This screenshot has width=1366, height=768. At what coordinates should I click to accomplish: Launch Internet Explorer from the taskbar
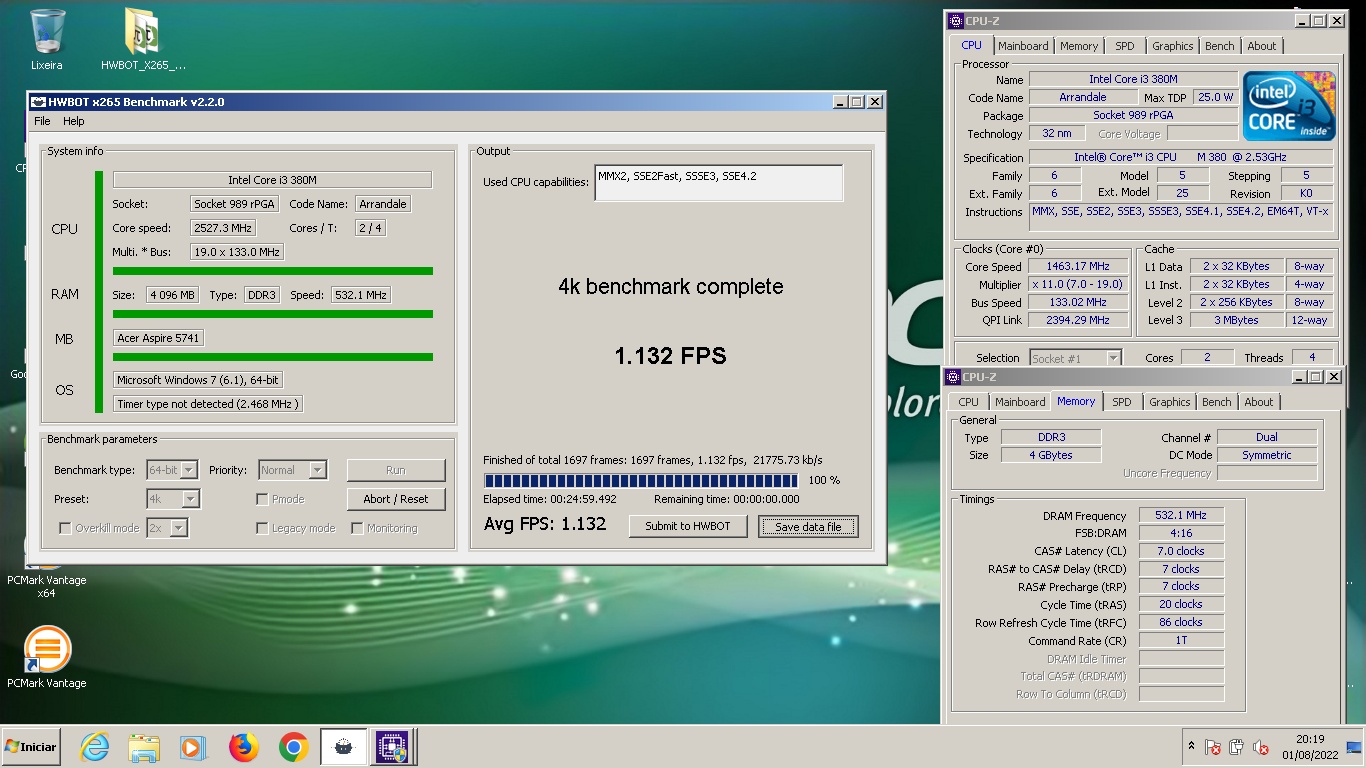95,747
